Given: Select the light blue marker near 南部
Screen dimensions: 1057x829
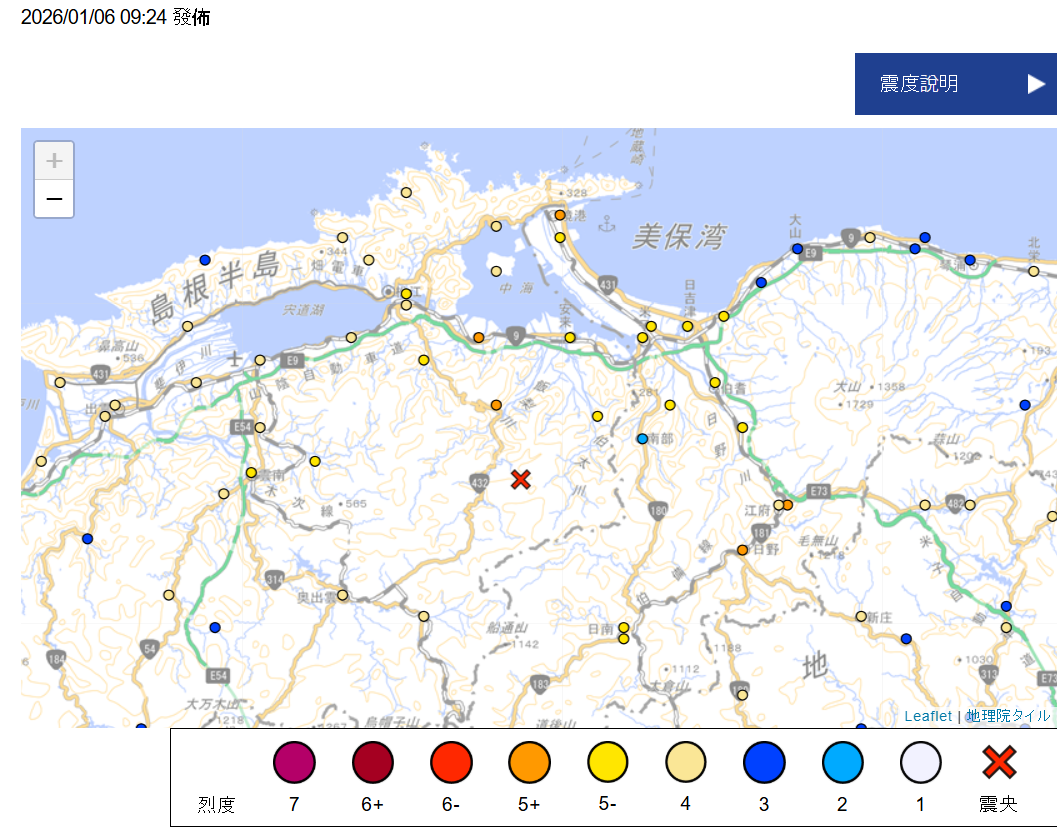Looking at the screenshot, I should (x=643, y=439).
